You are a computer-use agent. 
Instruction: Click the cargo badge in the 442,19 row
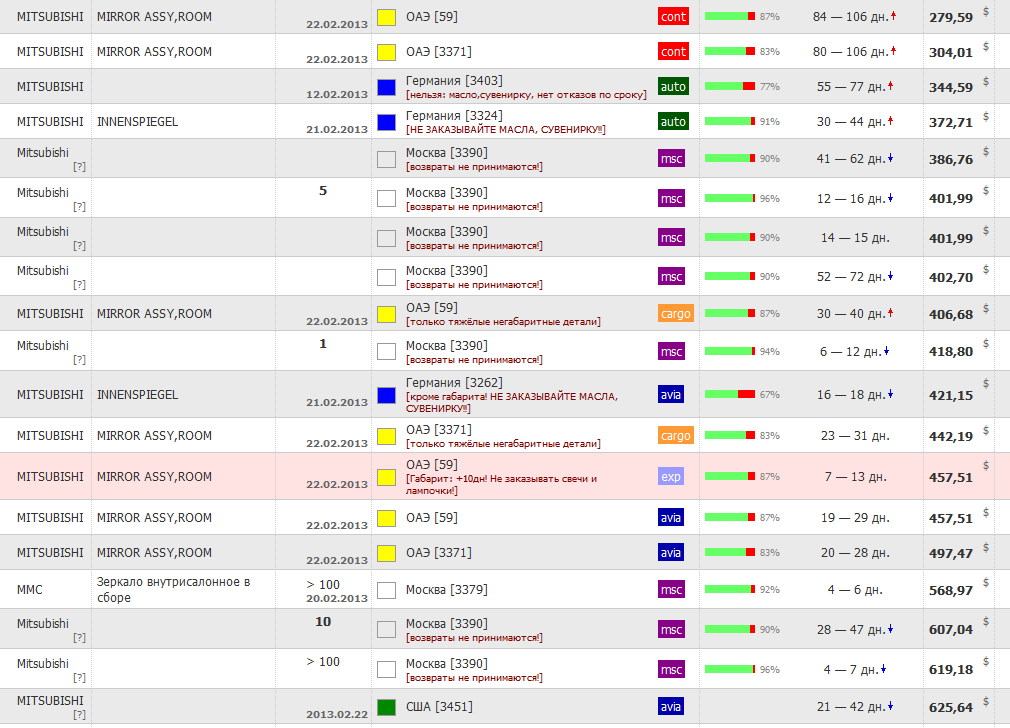pyautogui.click(x=676, y=436)
